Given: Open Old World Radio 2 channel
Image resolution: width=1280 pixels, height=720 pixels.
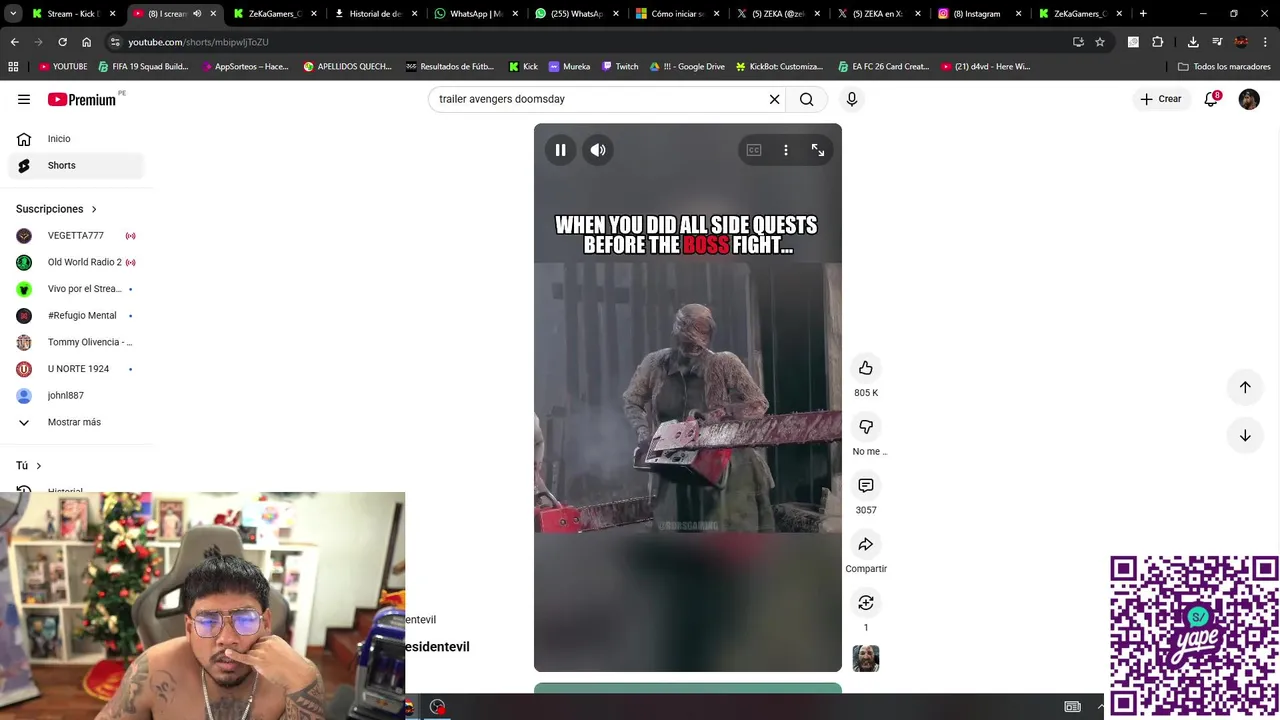Looking at the screenshot, I should click(x=76, y=262).
